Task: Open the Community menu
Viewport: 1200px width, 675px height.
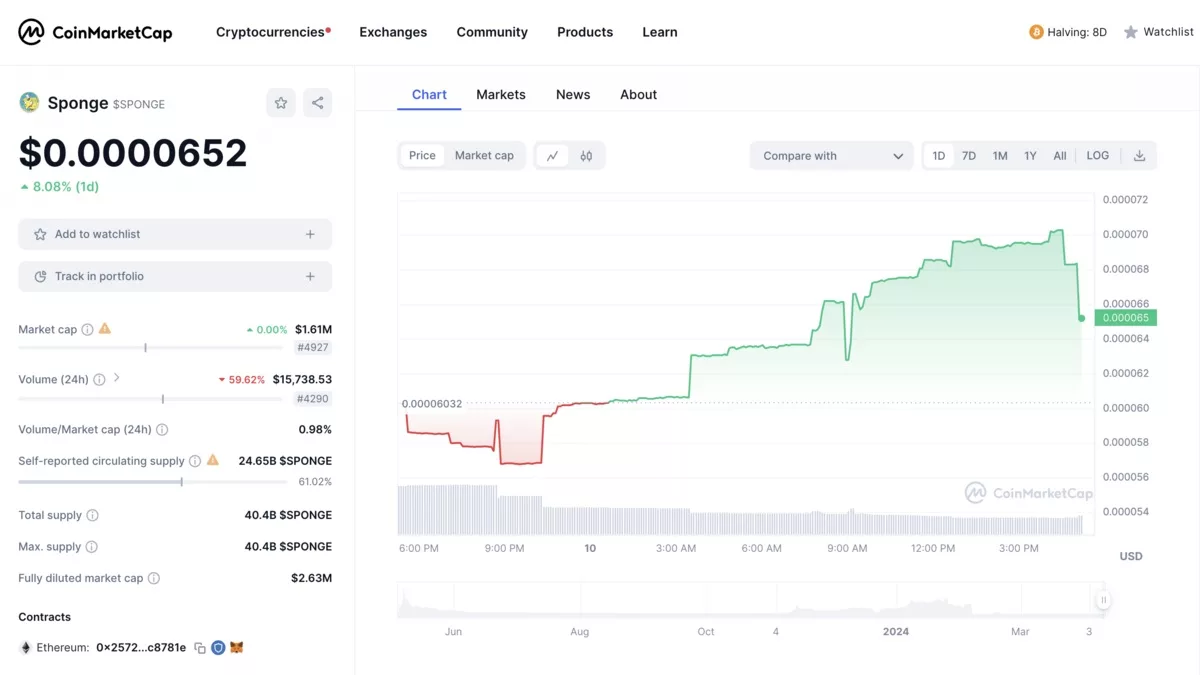Action: click(x=492, y=32)
